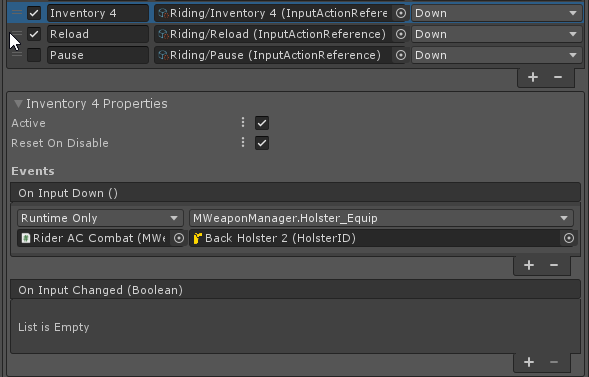The width and height of the screenshot is (589, 377).
Task: Toggle the Active property checkbox
Action: point(262,123)
